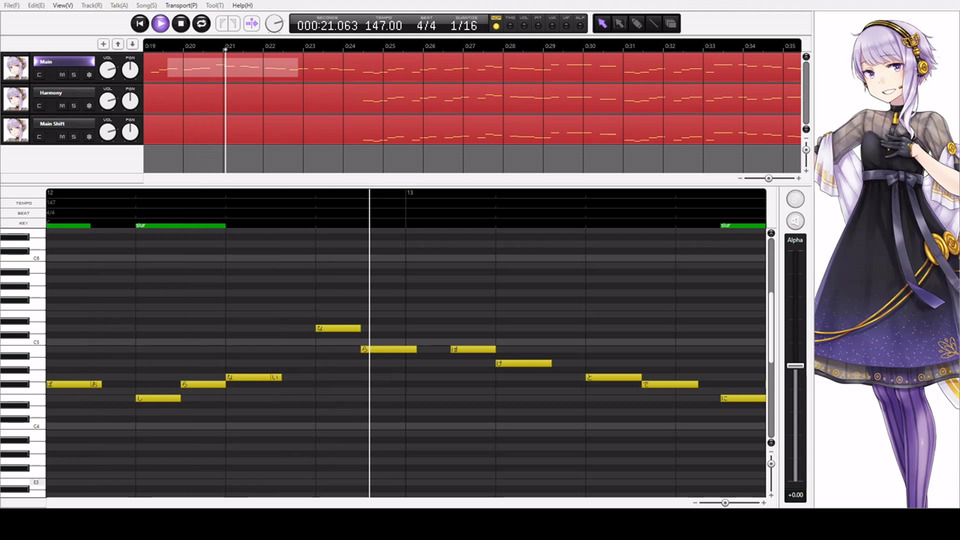This screenshot has height=540, width=960.
Task: Click the track timeline horizontal zoom slider
Action: tap(769, 178)
